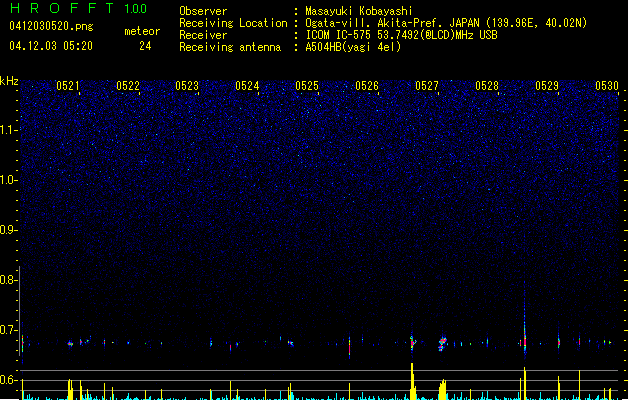Click the Observer field label
This screenshot has width=629, height=400.
pos(203,11)
